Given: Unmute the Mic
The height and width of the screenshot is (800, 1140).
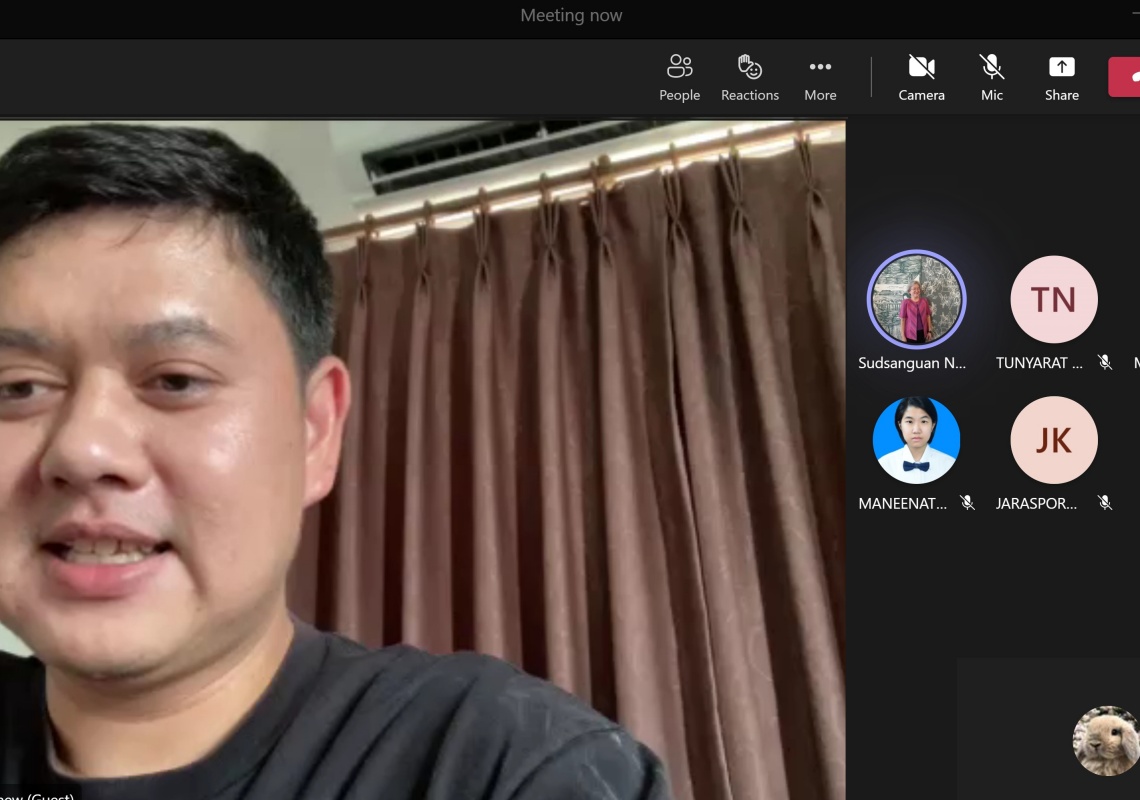Looking at the screenshot, I should 991,78.
